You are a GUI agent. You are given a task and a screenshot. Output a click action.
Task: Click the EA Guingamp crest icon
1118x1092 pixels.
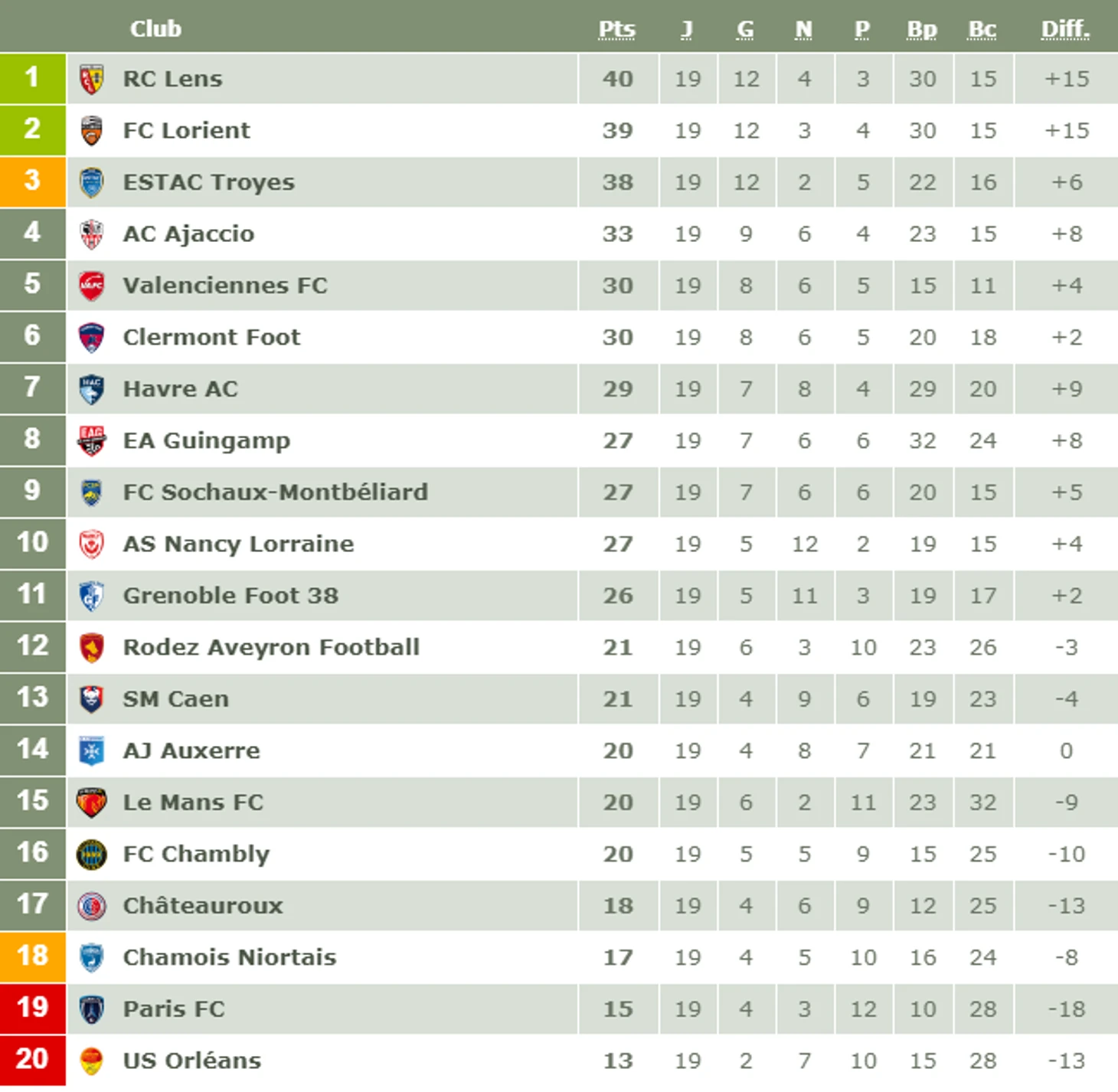(x=91, y=440)
